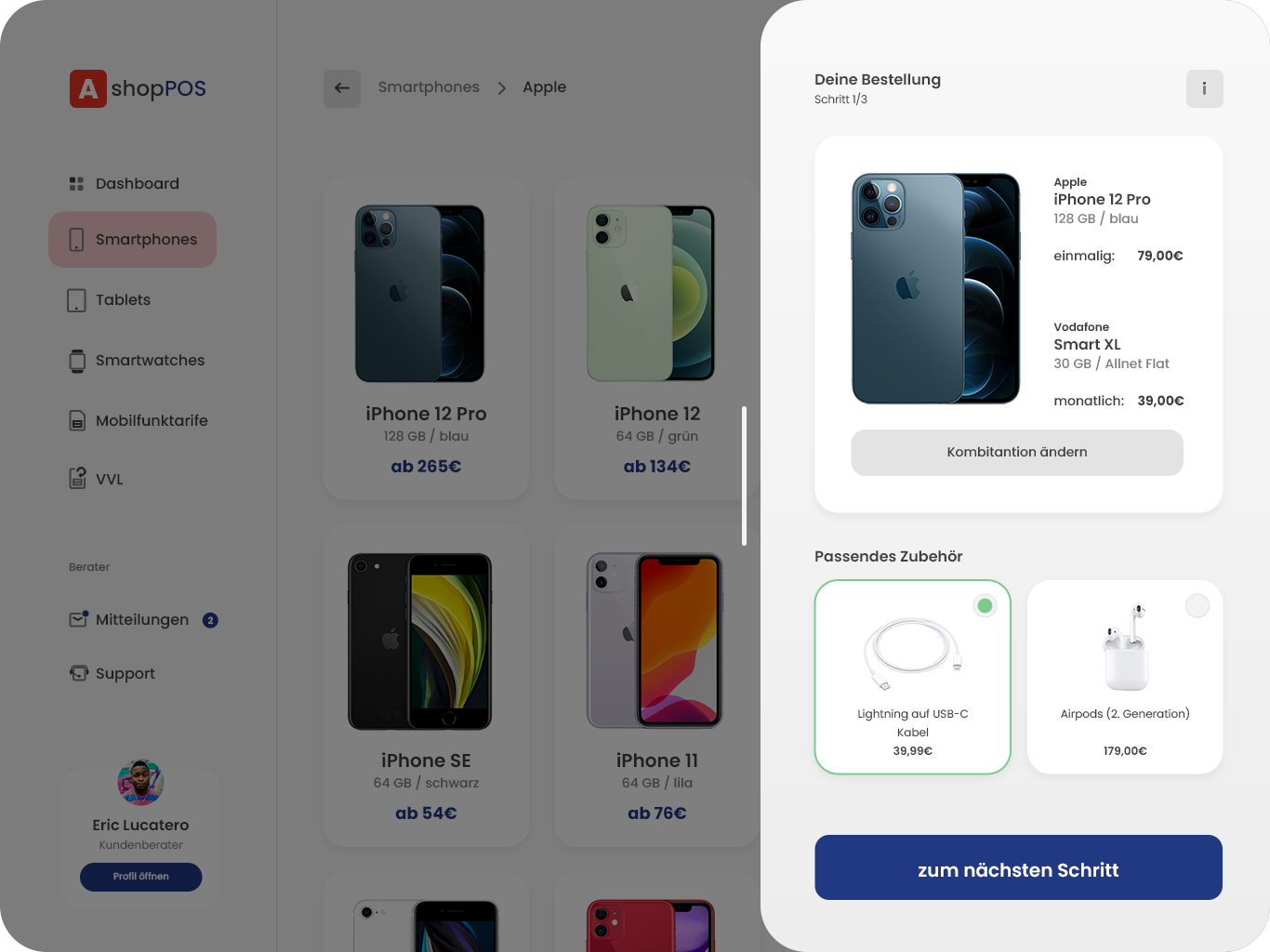1270x952 pixels.
Task: Open Smartwatches via its watch icon
Action: click(77, 361)
